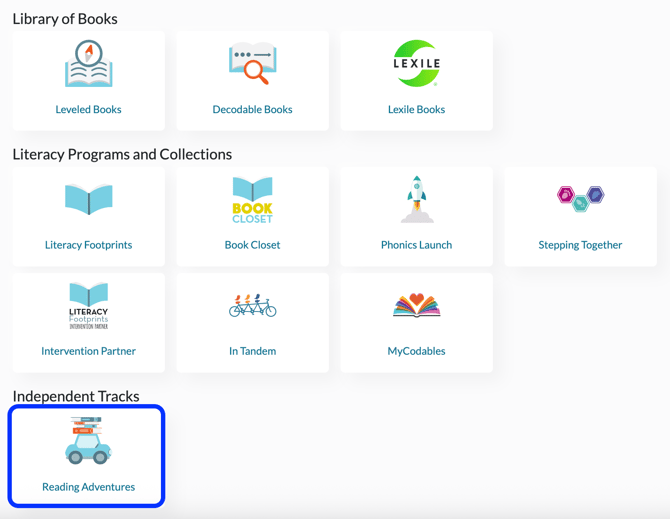The image size is (670, 519).
Task: Click the Leveled Books compass book icon
Action: click(x=88, y=63)
